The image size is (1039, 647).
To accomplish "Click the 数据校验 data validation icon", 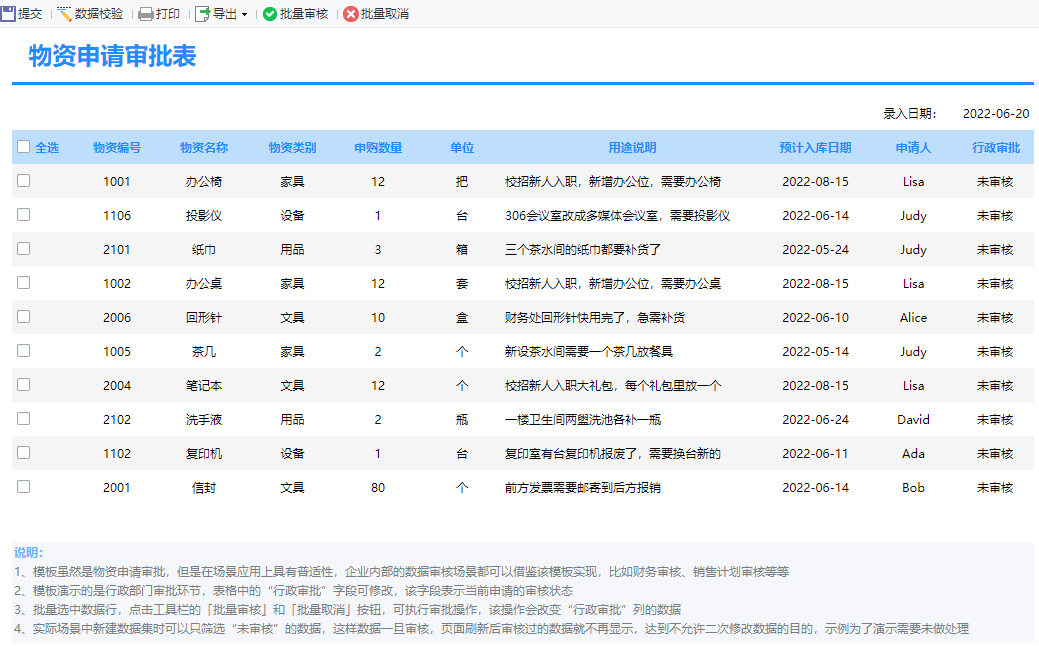I will tap(65, 14).
